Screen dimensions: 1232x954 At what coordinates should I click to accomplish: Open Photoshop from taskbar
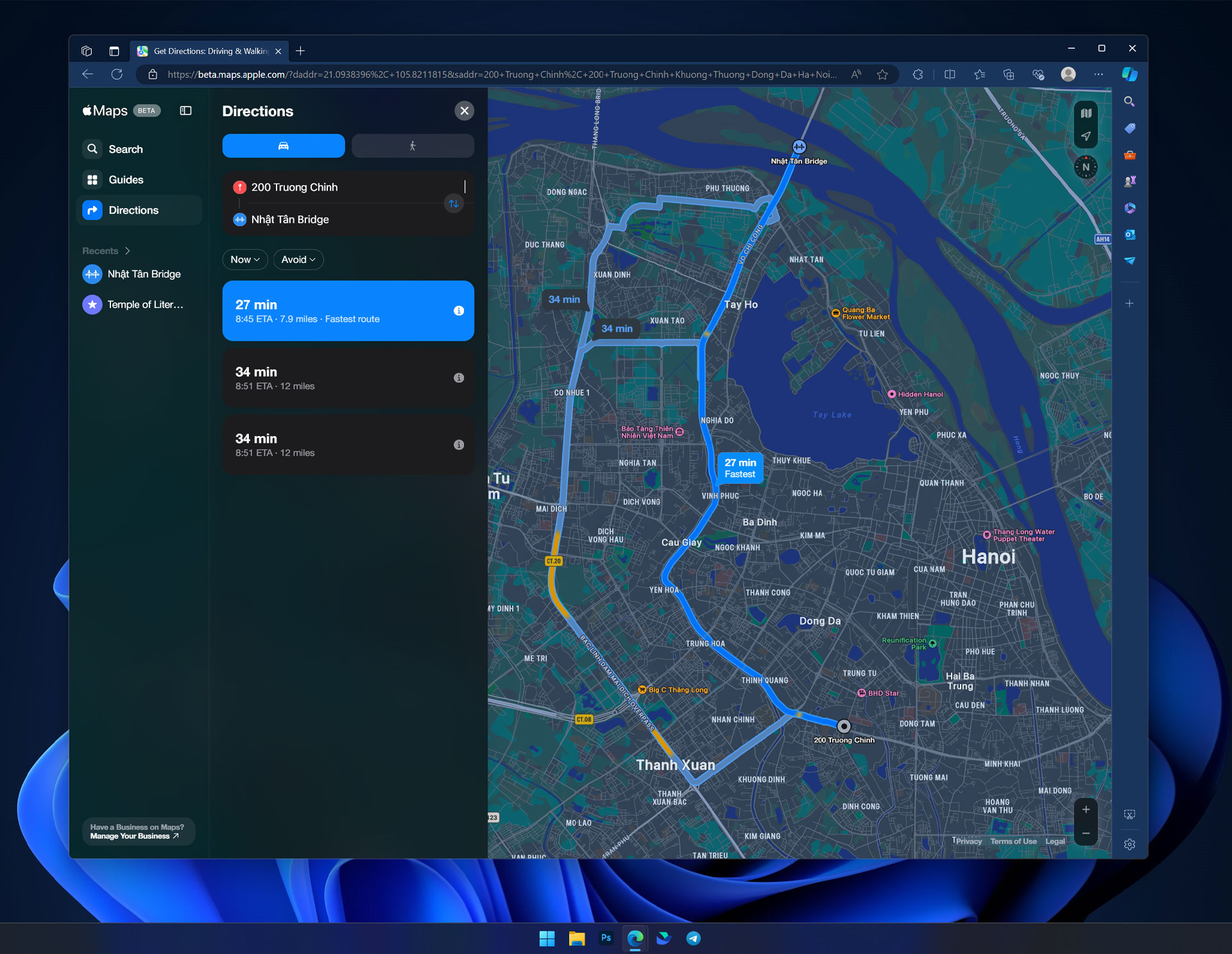coord(606,939)
